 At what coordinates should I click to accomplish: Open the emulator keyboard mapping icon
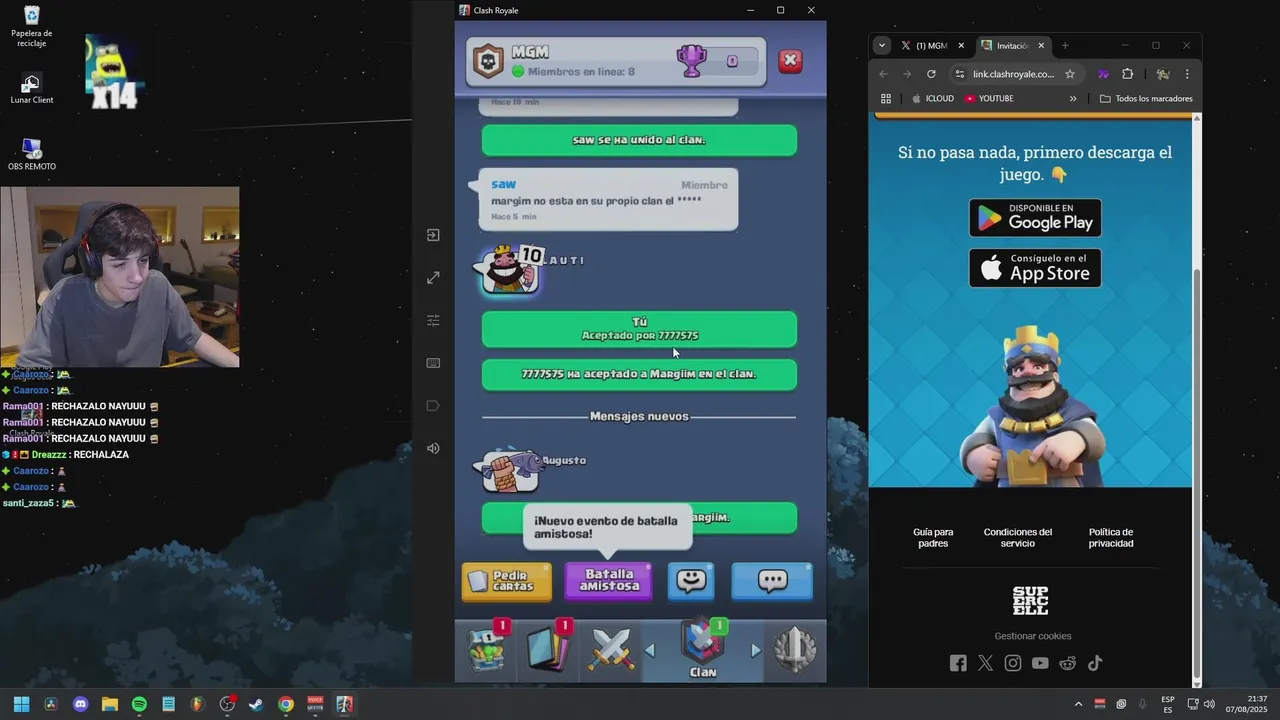click(x=433, y=363)
